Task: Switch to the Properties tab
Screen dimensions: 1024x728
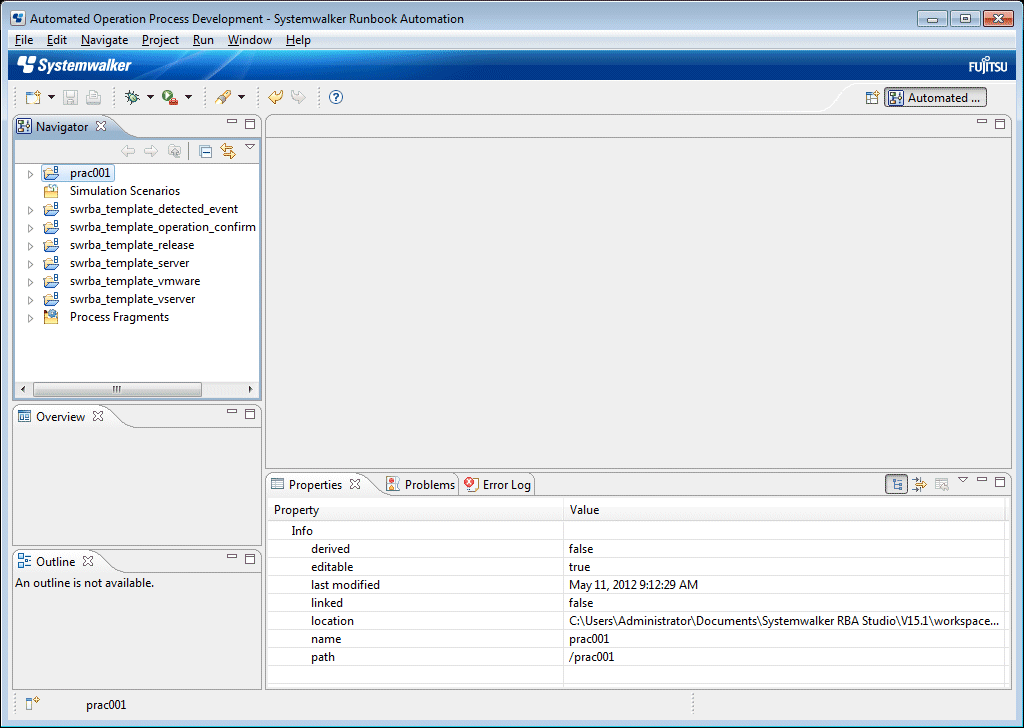Action: coord(315,484)
